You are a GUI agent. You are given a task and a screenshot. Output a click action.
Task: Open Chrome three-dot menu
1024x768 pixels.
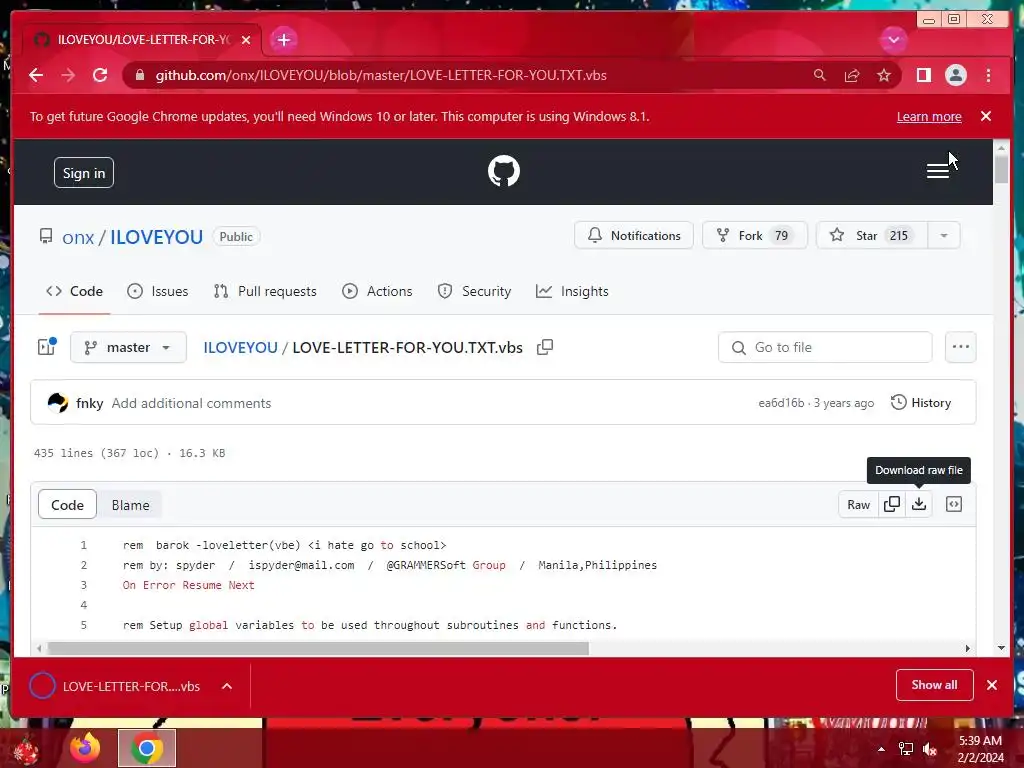[x=988, y=75]
